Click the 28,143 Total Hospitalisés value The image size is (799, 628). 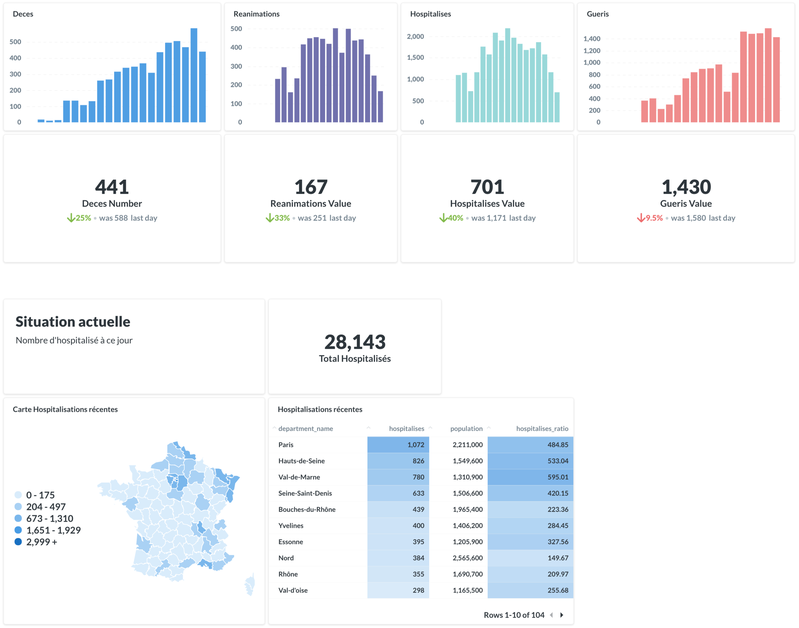[354, 342]
